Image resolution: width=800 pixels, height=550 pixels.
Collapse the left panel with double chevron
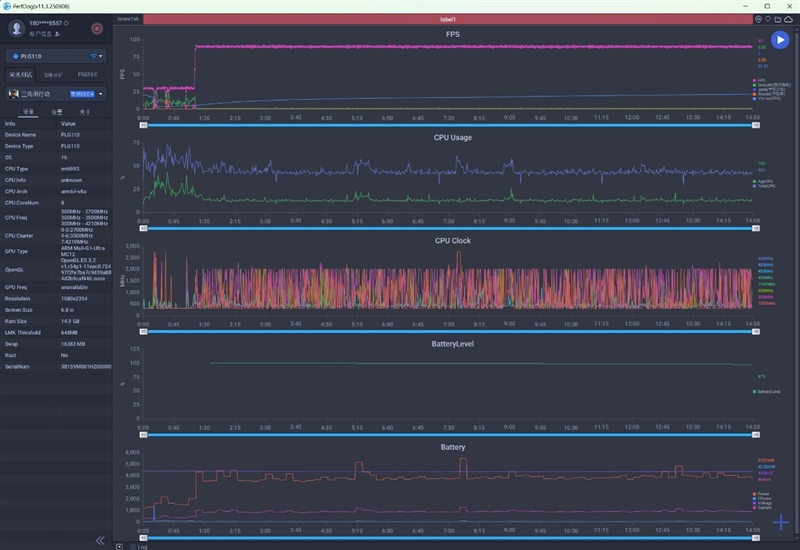pyautogui.click(x=100, y=540)
